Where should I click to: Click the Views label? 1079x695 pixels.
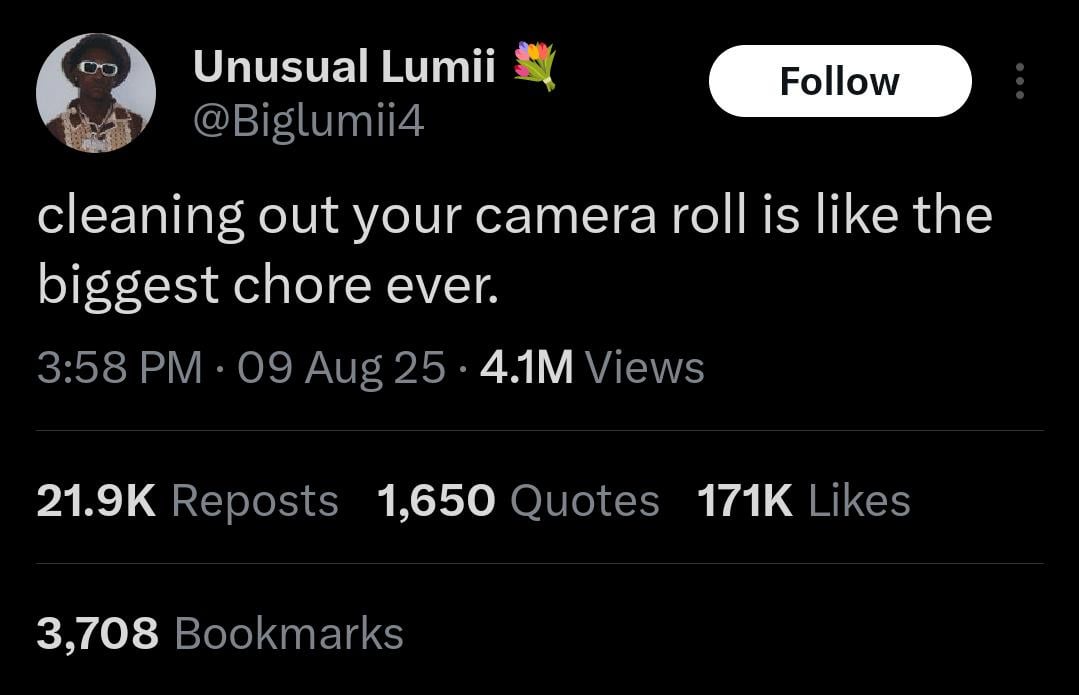tap(645, 367)
